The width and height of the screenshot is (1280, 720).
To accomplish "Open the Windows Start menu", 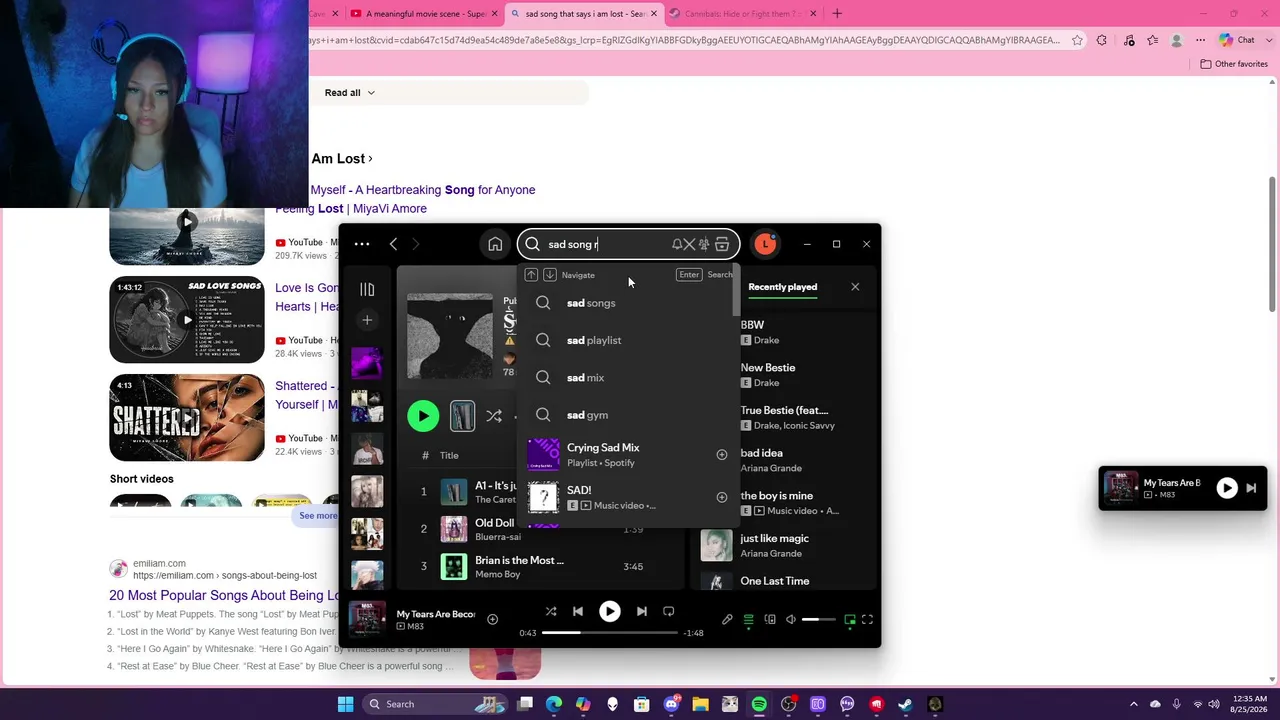I will 346,704.
